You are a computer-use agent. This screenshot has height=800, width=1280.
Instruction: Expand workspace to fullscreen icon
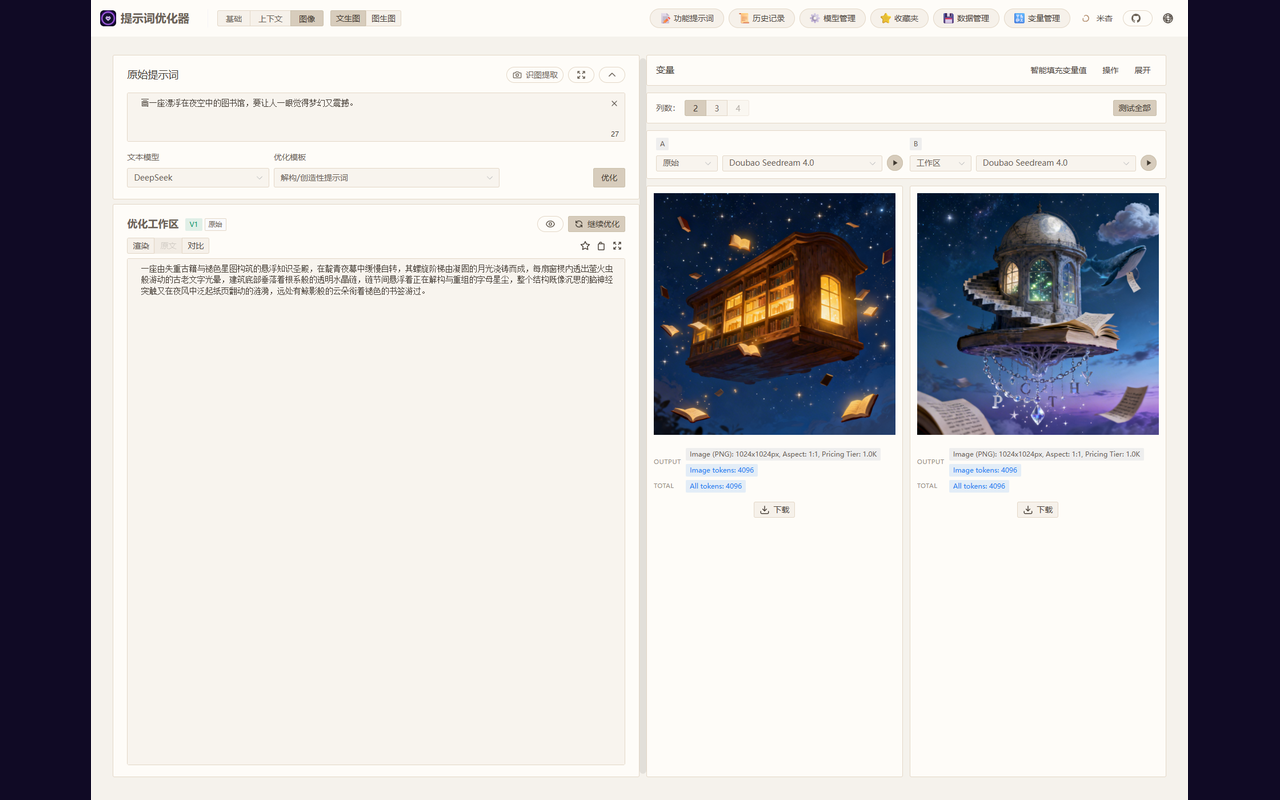617,246
